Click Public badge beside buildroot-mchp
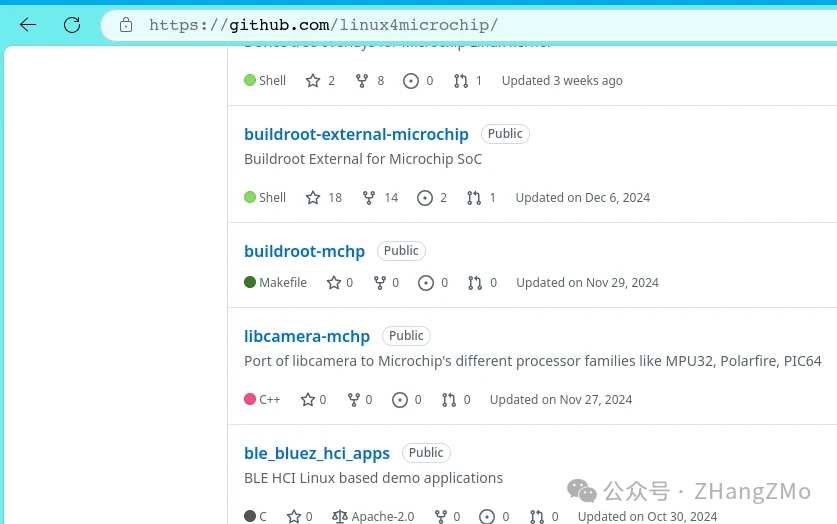 401,251
